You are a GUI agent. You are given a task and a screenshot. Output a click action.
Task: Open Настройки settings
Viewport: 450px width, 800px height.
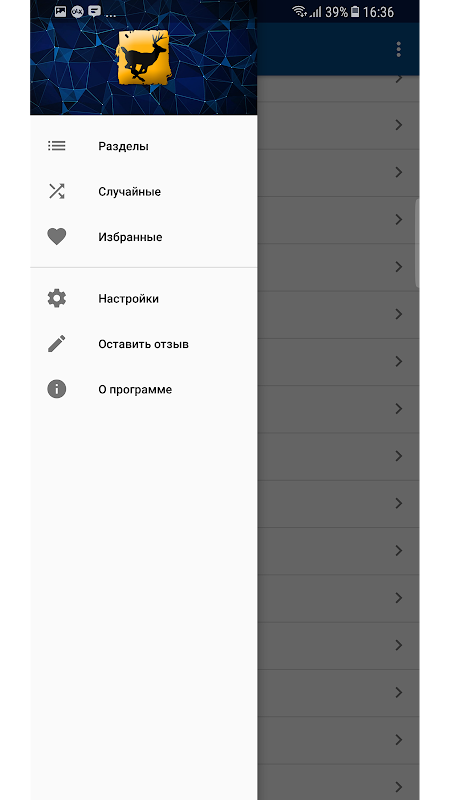coord(143,298)
